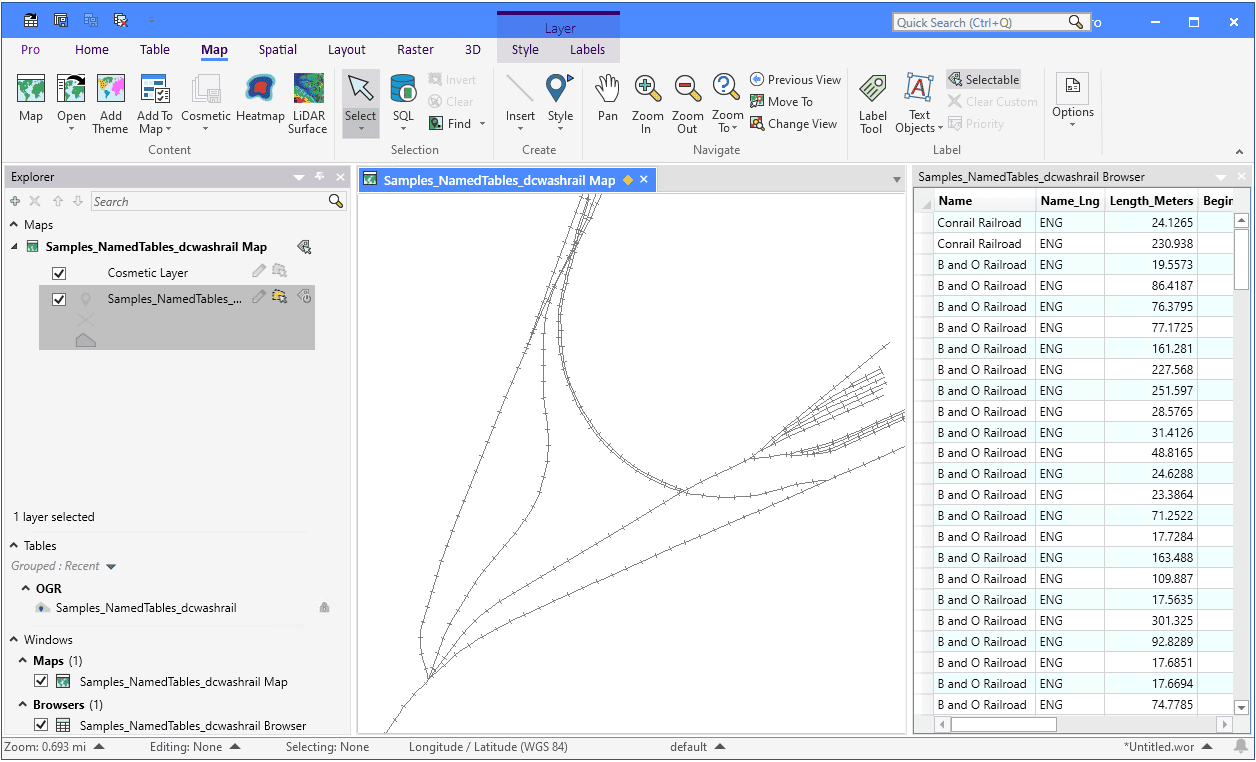Activate the Pan tool
Screen dimensions: 1256x762
point(608,101)
